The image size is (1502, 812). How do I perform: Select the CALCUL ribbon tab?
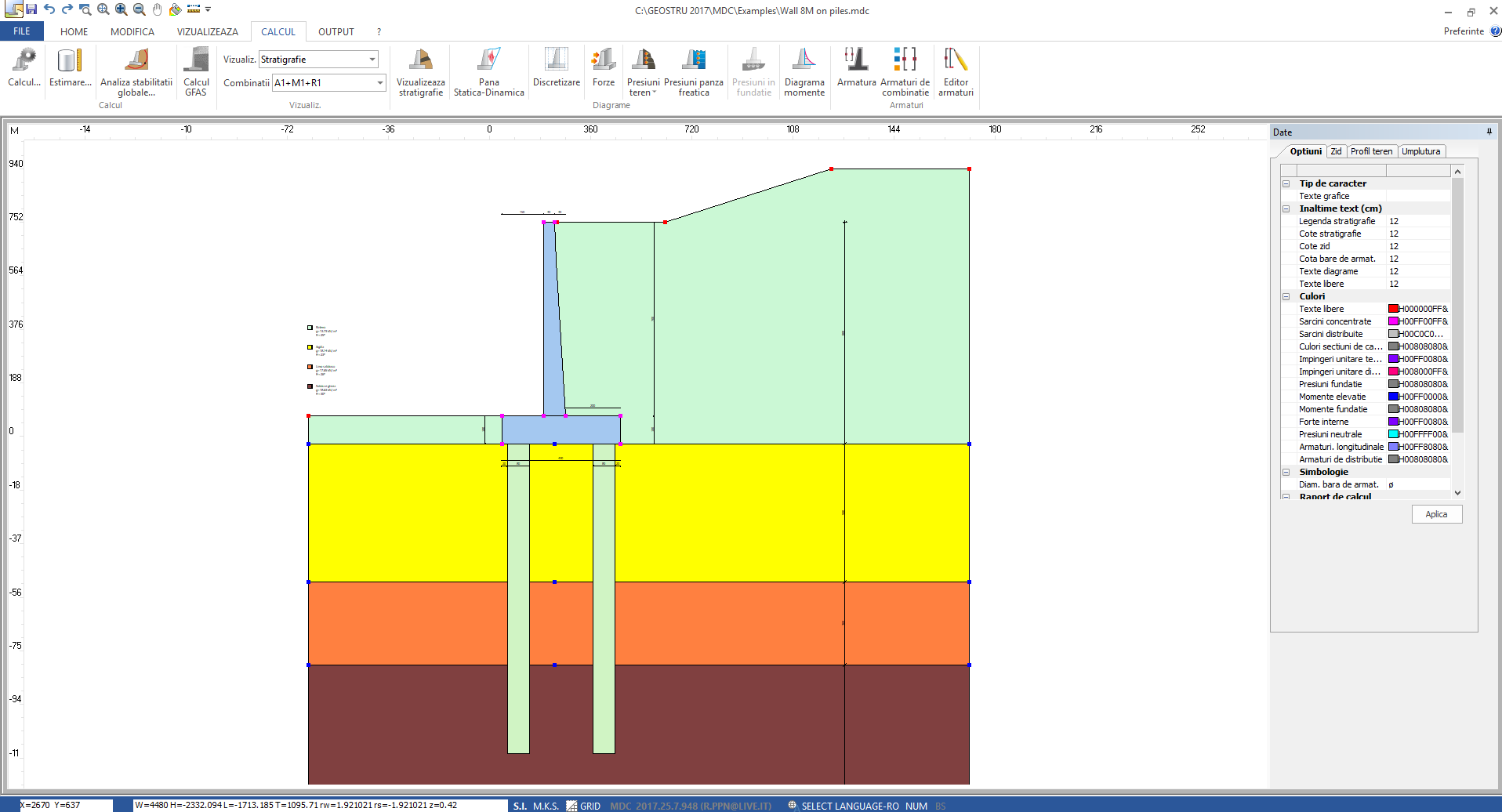pos(278,32)
